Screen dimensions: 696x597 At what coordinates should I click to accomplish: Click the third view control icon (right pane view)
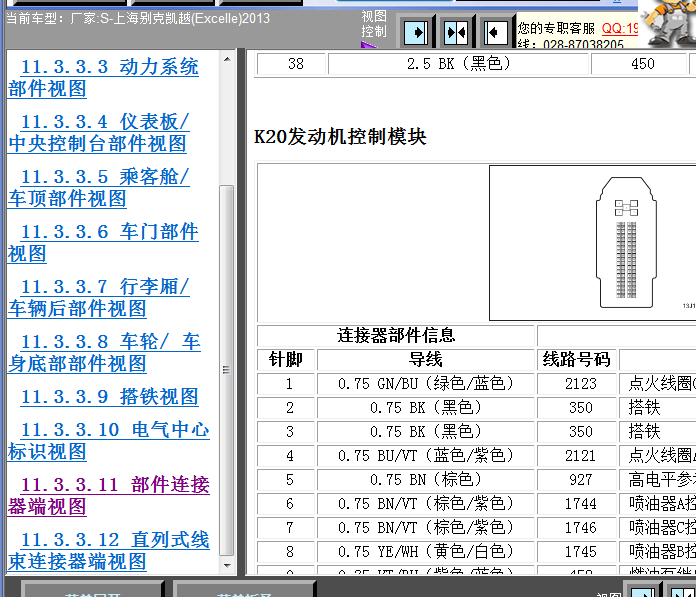pyautogui.click(x=493, y=33)
